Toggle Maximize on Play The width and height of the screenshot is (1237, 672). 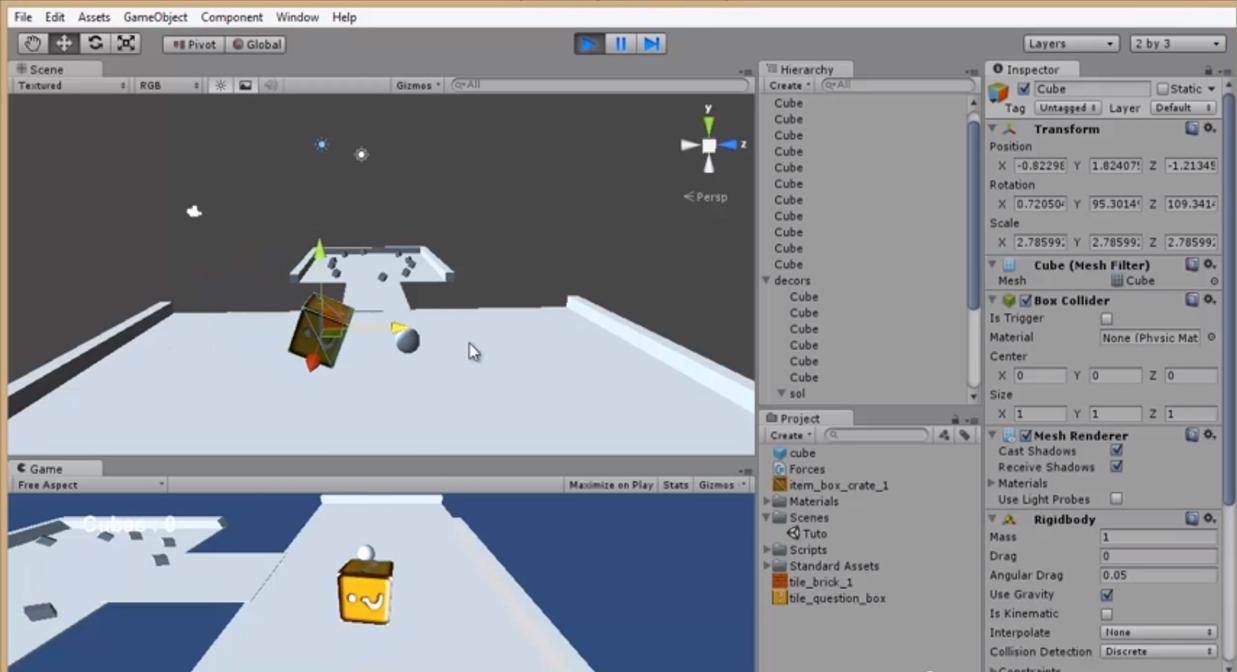click(610, 485)
